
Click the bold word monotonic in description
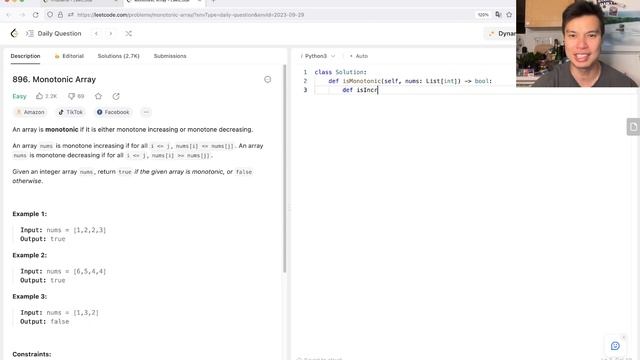pos(61,129)
